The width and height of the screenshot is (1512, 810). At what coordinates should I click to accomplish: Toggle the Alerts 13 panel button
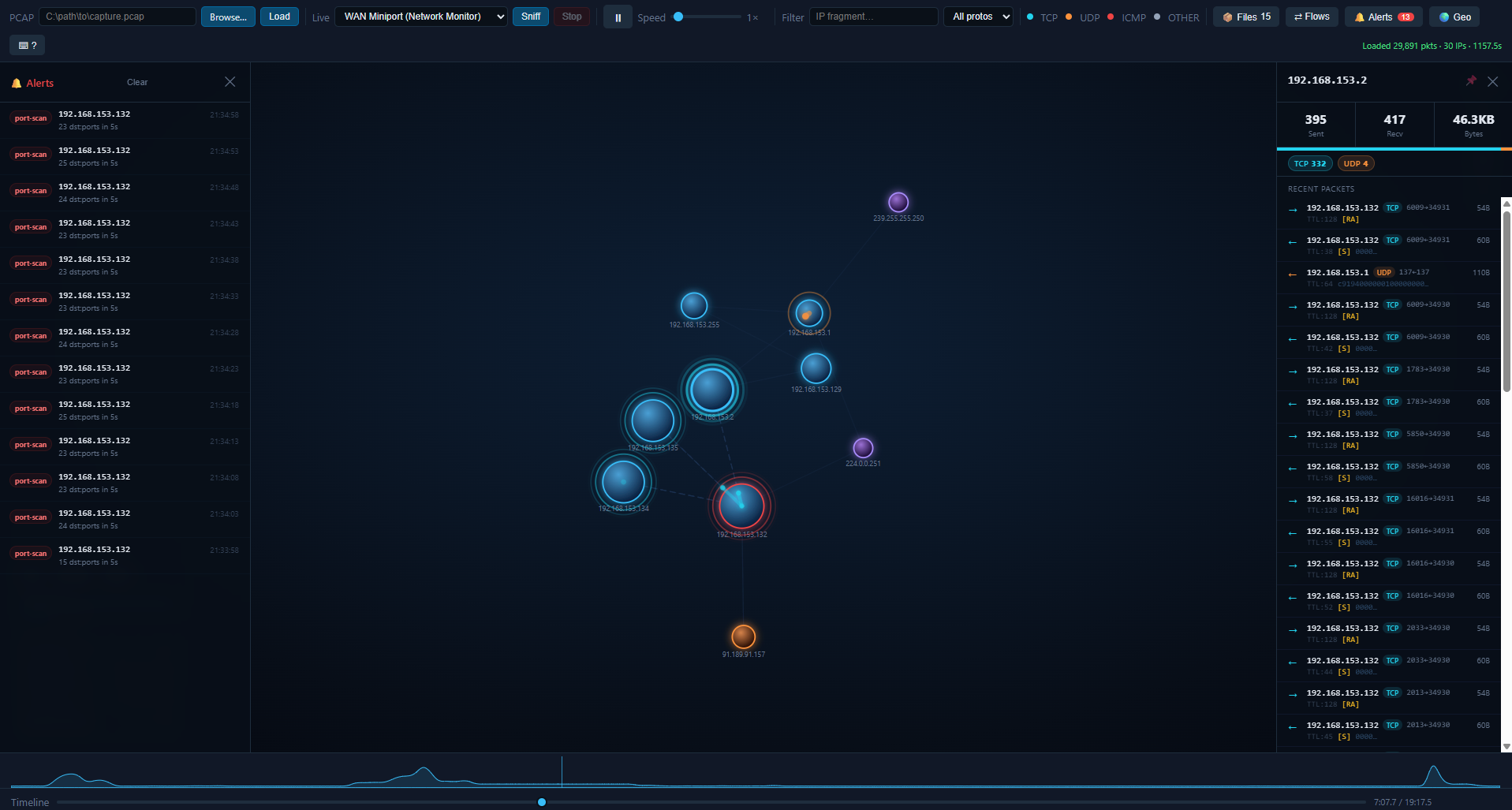point(1383,17)
